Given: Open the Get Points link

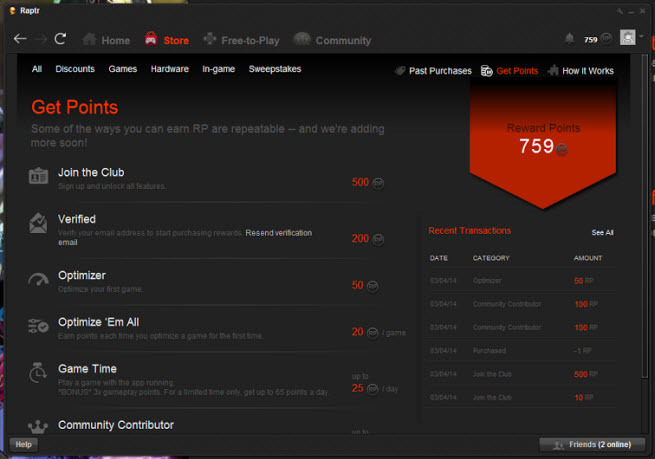Looking at the screenshot, I should pyautogui.click(x=510, y=71).
